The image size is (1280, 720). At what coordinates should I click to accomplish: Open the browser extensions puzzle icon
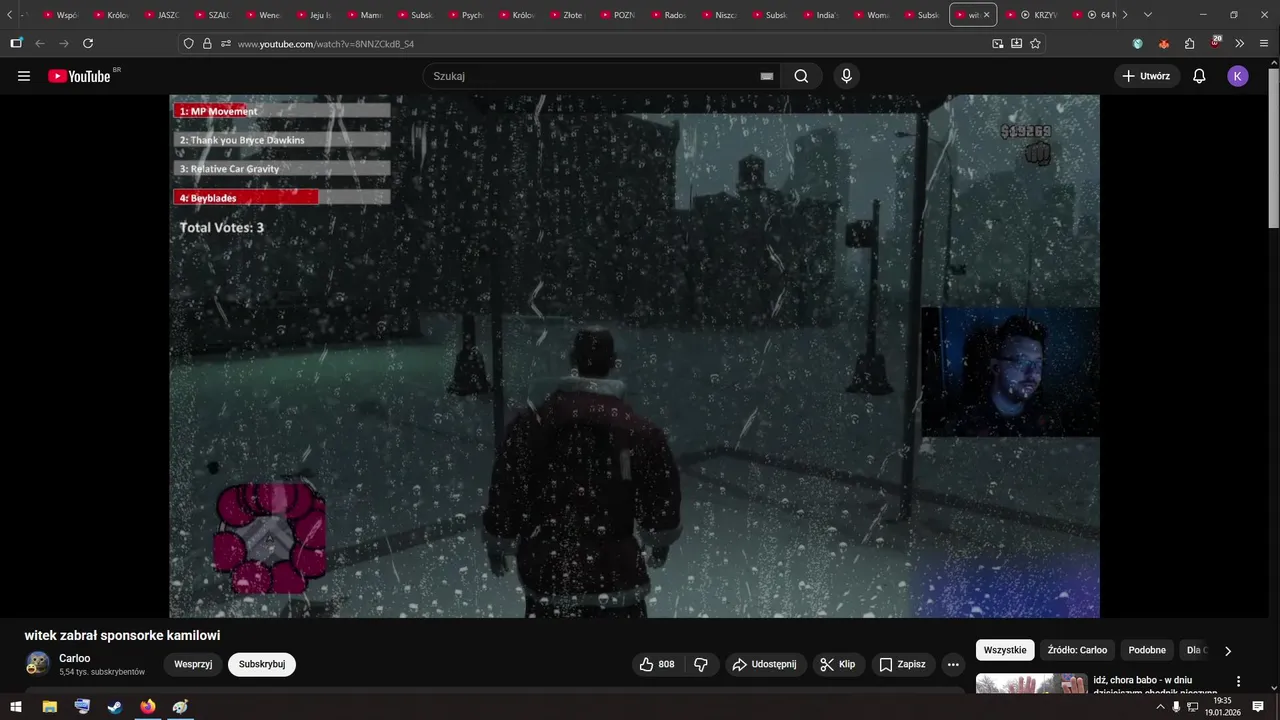(x=1189, y=44)
